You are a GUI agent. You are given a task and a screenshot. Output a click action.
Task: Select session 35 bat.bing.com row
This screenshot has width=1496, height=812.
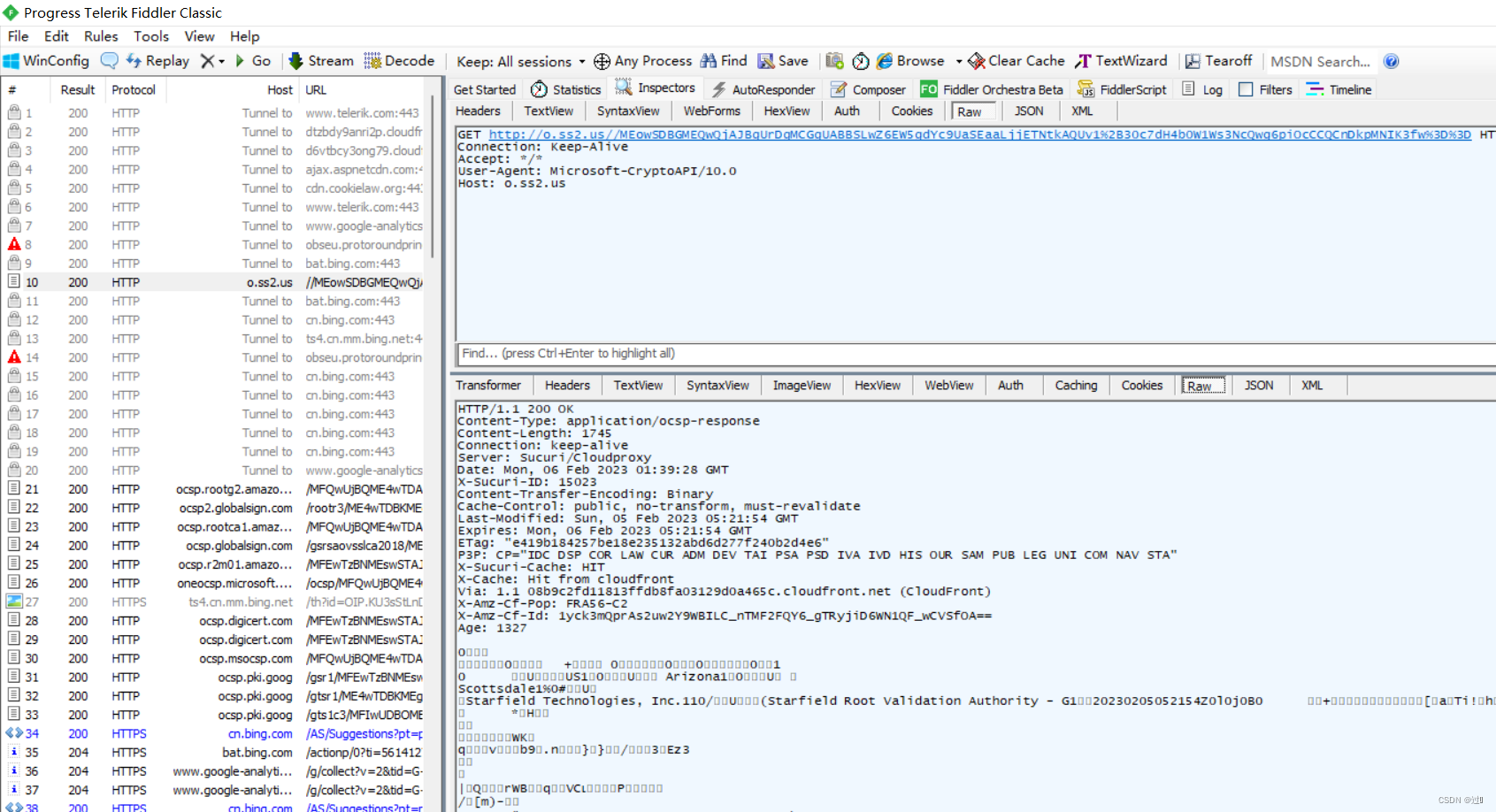(214, 752)
